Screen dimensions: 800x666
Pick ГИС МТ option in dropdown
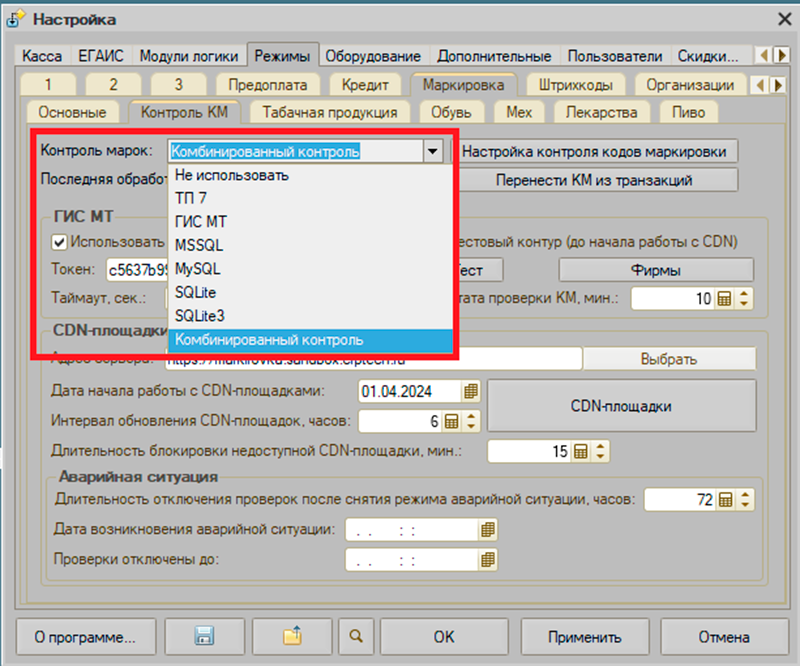point(200,222)
